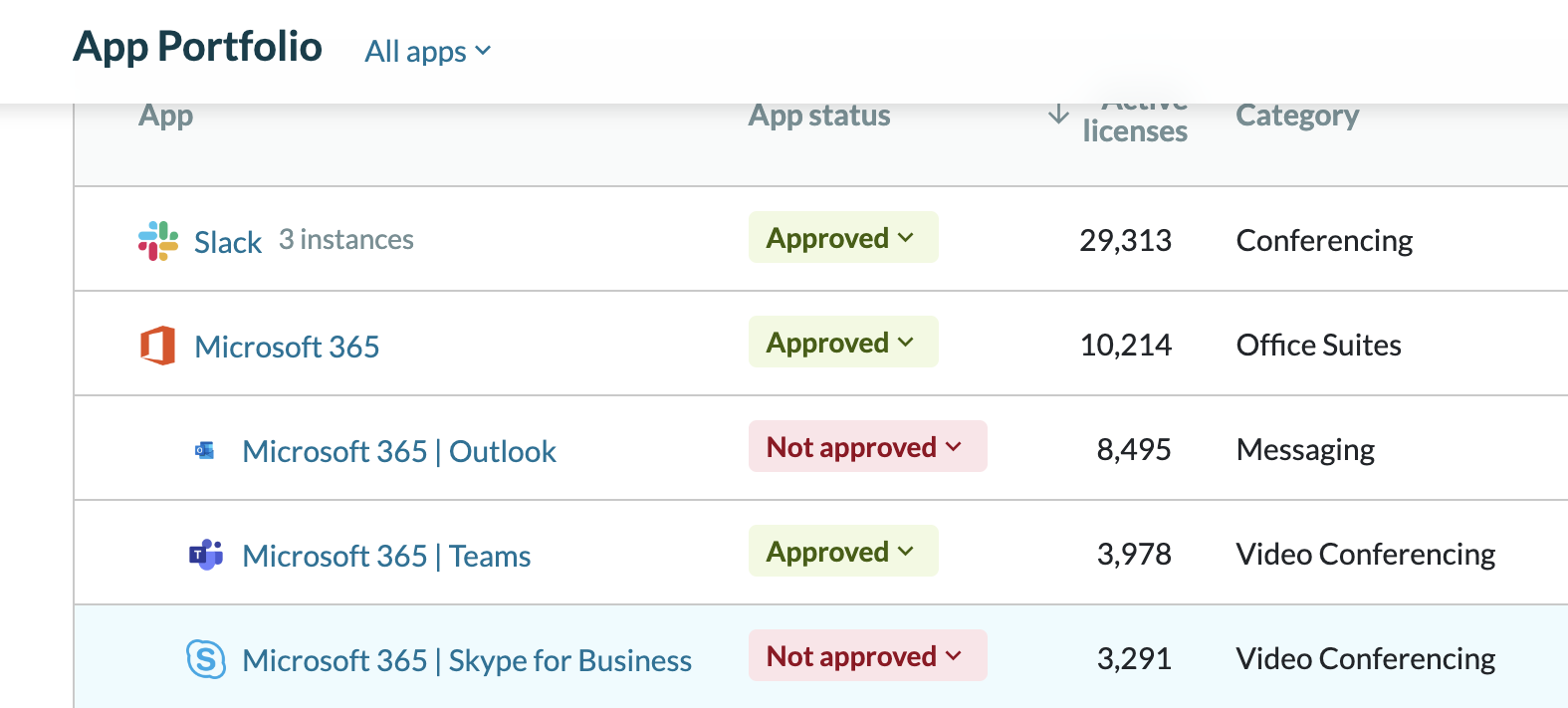The width and height of the screenshot is (1568, 708).
Task: Click the Slack logo icon
Action: [158, 241]
